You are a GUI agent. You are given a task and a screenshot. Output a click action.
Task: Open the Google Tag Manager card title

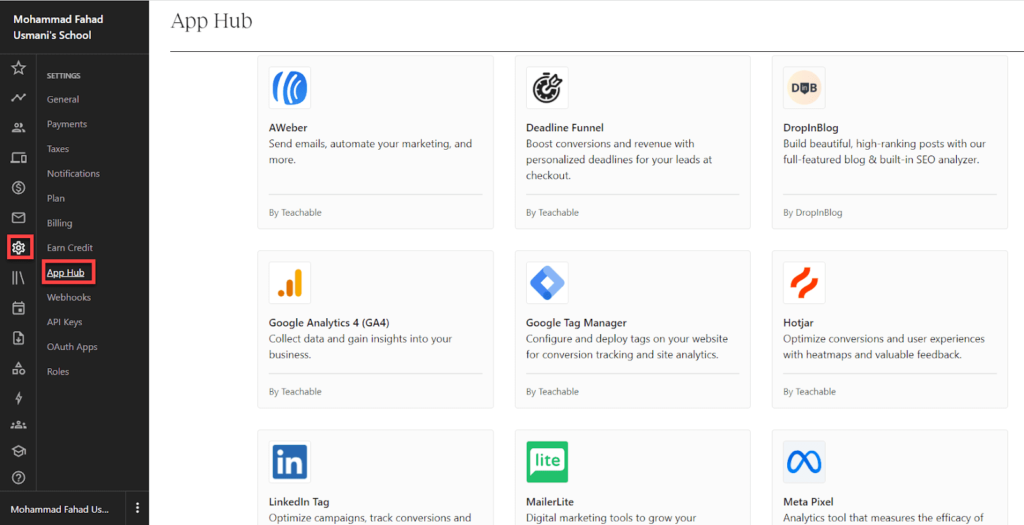(x=576, y=323)
